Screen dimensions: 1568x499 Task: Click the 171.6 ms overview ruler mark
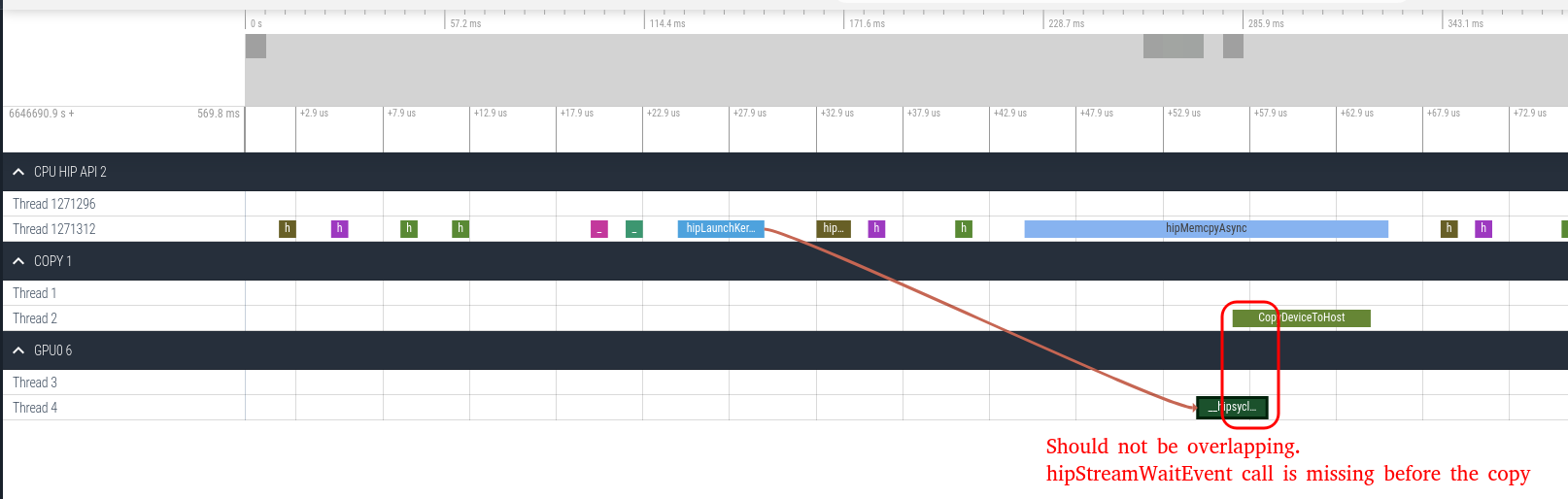[867, 23]
